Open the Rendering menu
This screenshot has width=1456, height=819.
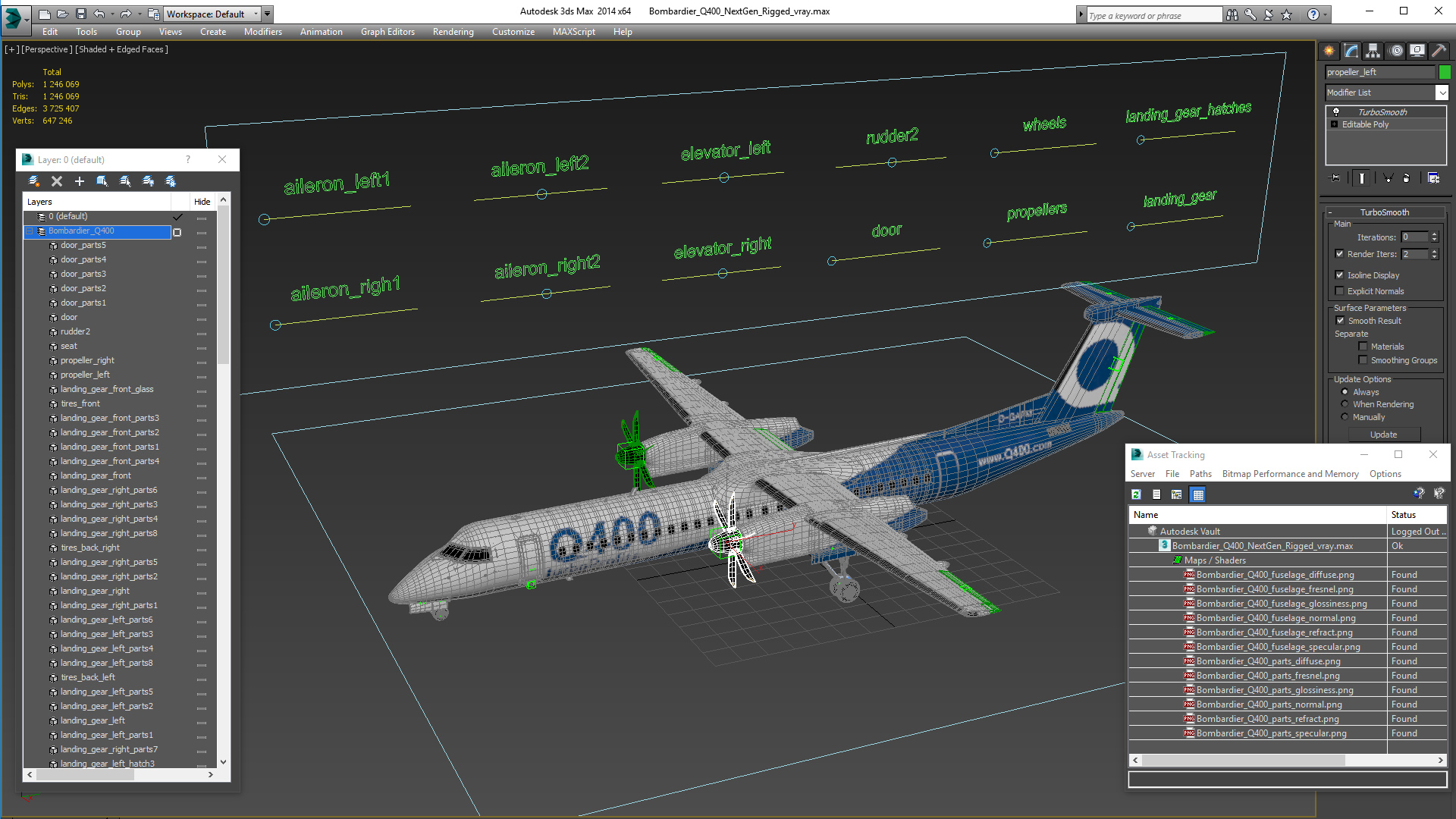tap(453, 32)
